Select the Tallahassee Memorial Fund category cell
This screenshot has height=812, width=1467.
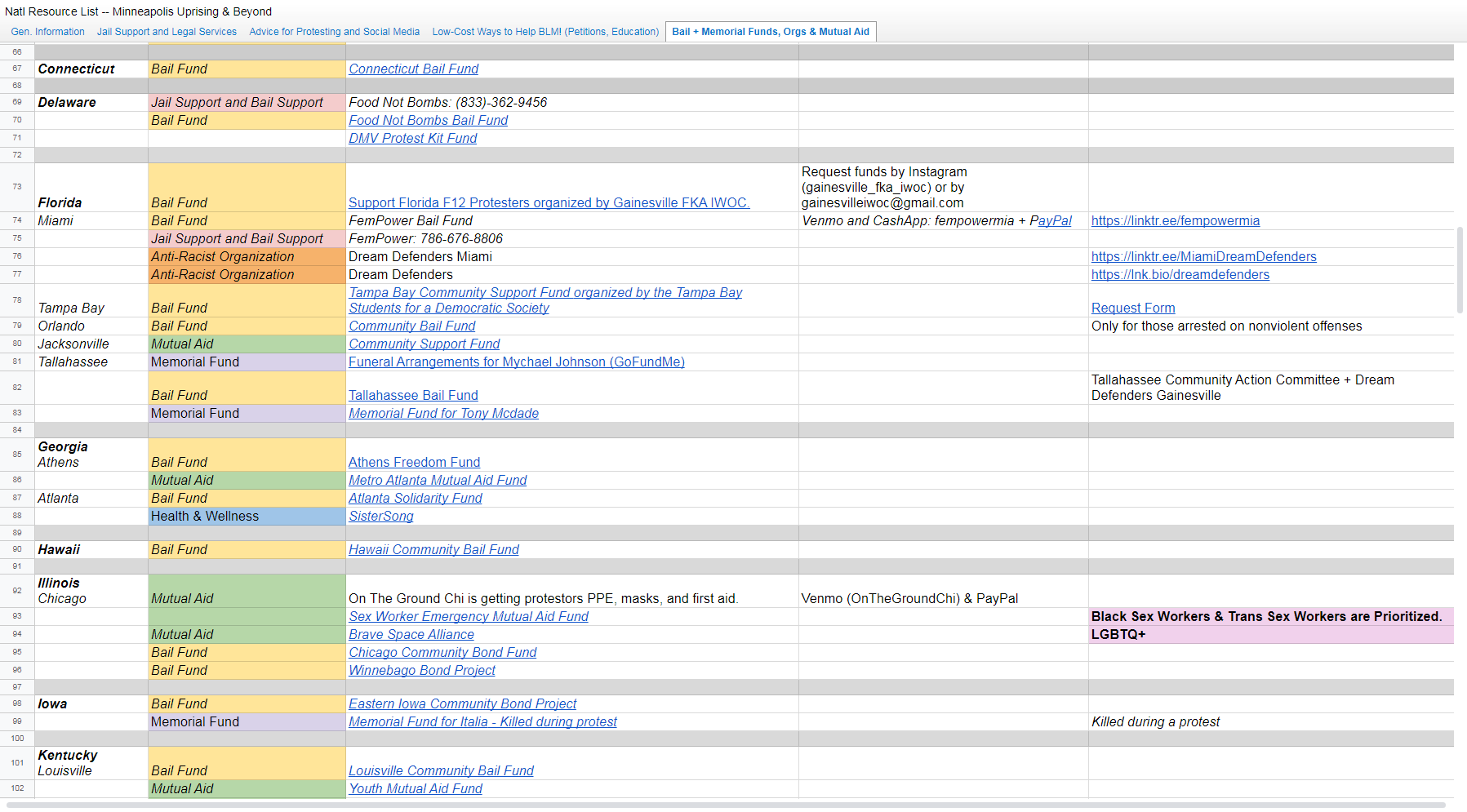247,362
